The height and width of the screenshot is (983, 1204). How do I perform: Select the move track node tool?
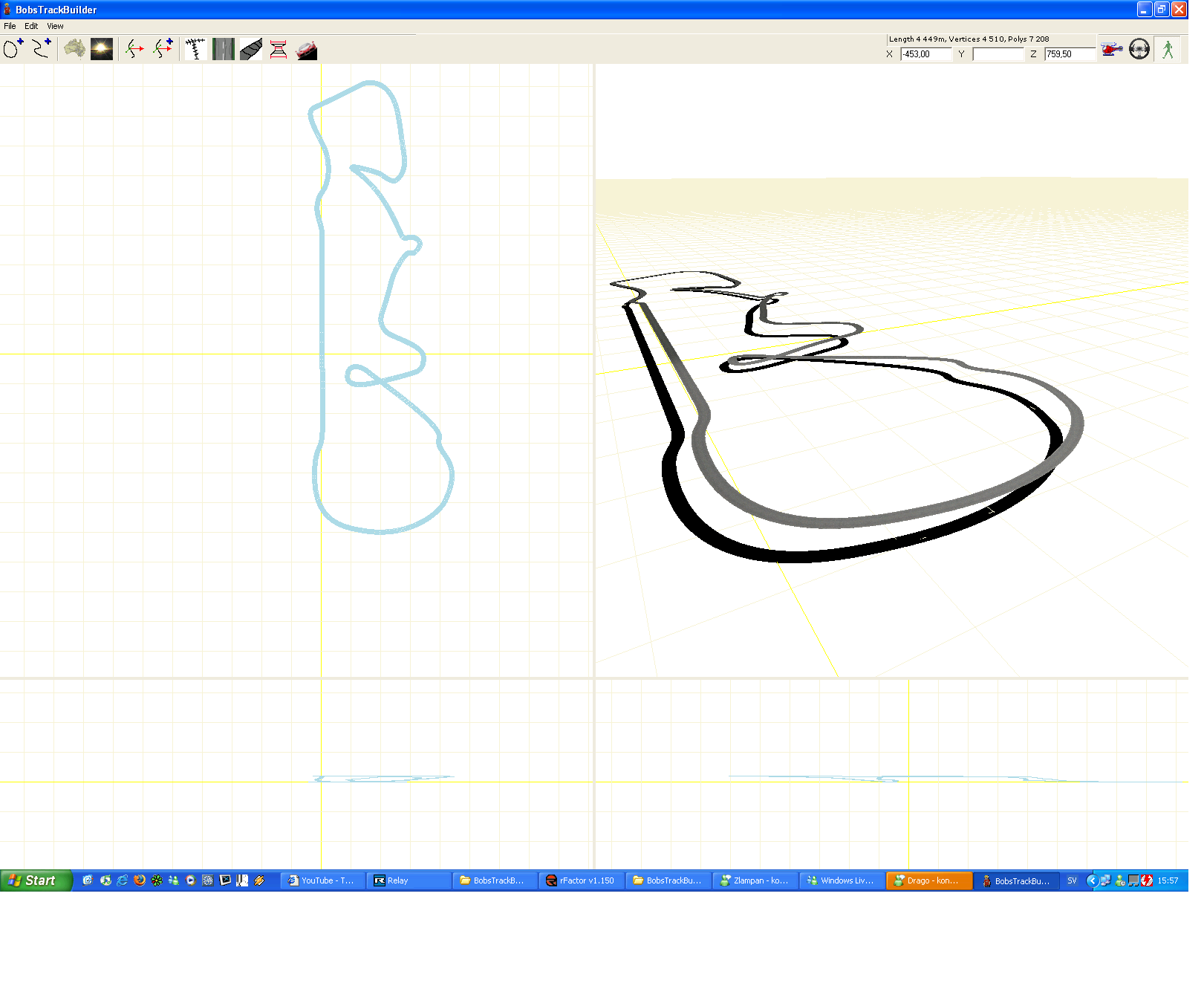click(x=134, y=49)
